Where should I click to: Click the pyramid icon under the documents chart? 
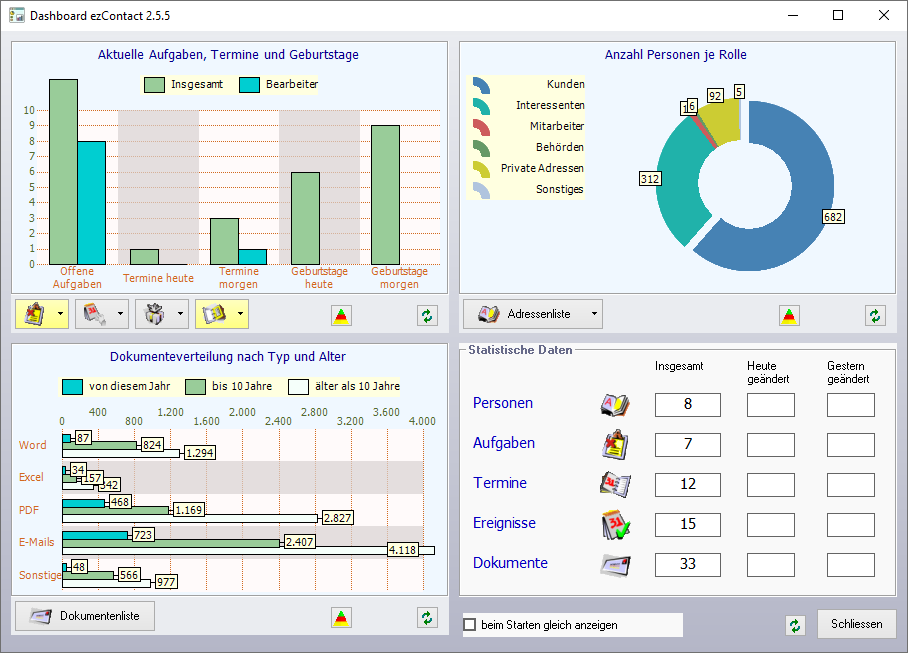[x=342, y=617]
